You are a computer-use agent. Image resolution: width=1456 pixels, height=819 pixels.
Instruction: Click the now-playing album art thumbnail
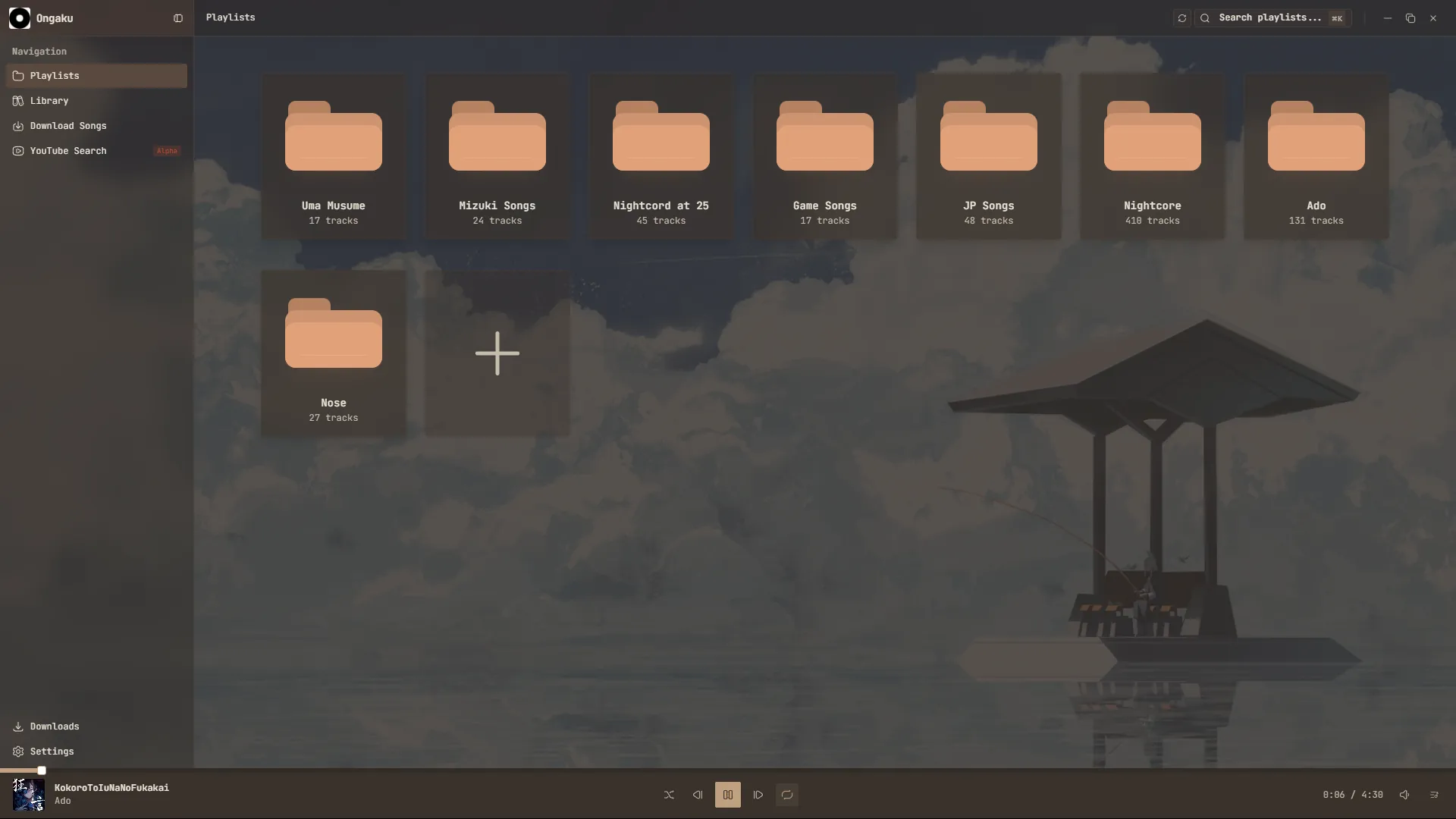pos(29,795)
